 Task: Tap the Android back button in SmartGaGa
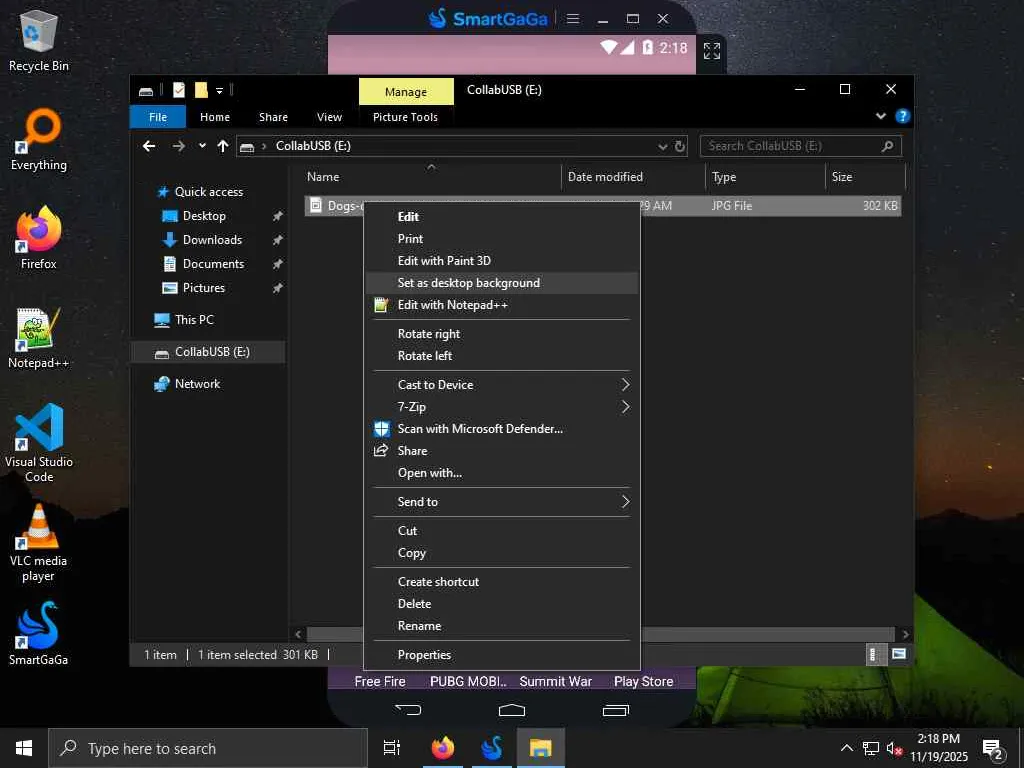[408, 709]
